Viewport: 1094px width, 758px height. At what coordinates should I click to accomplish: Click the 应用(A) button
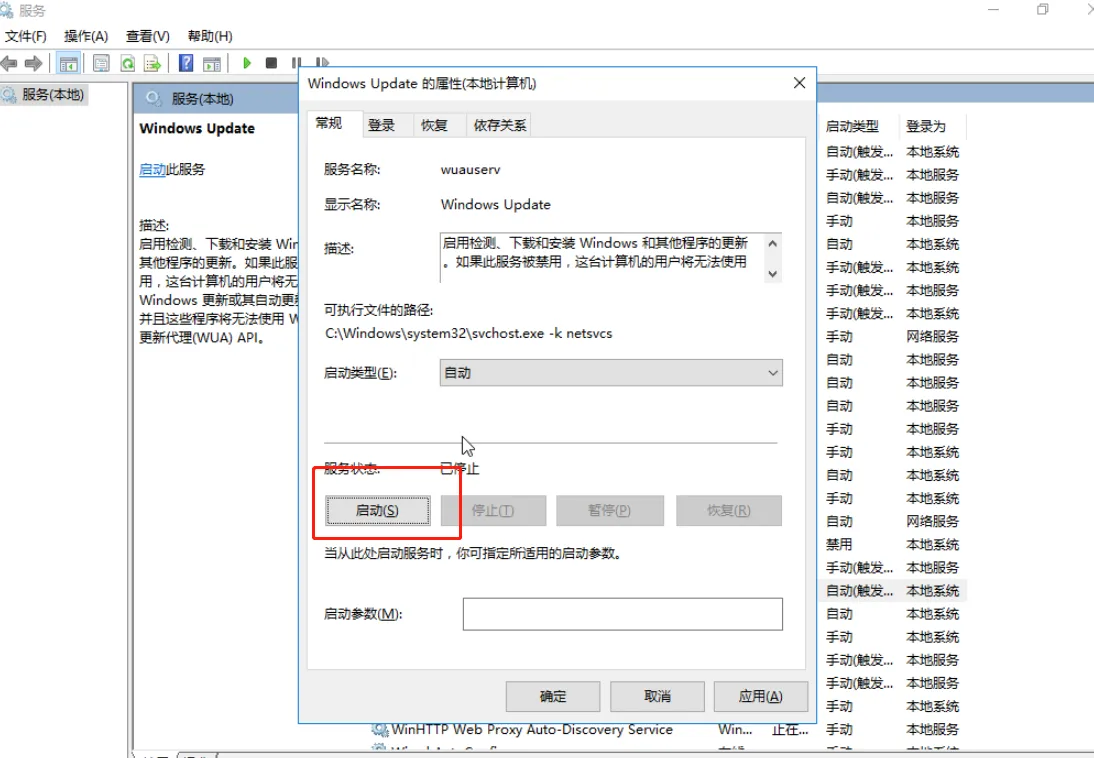[x=760, y=696]
